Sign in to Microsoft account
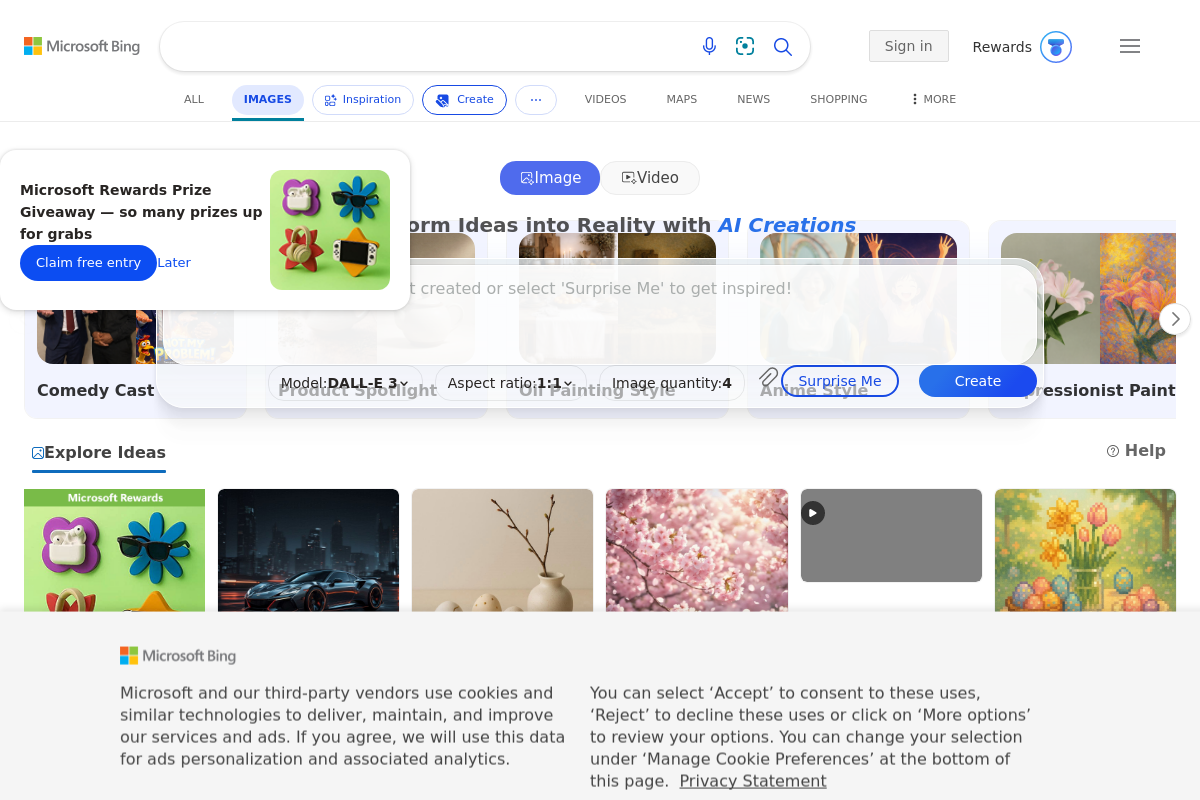Image resolution: width=1200 pixels, height=800 pixels. pos(908,46)
